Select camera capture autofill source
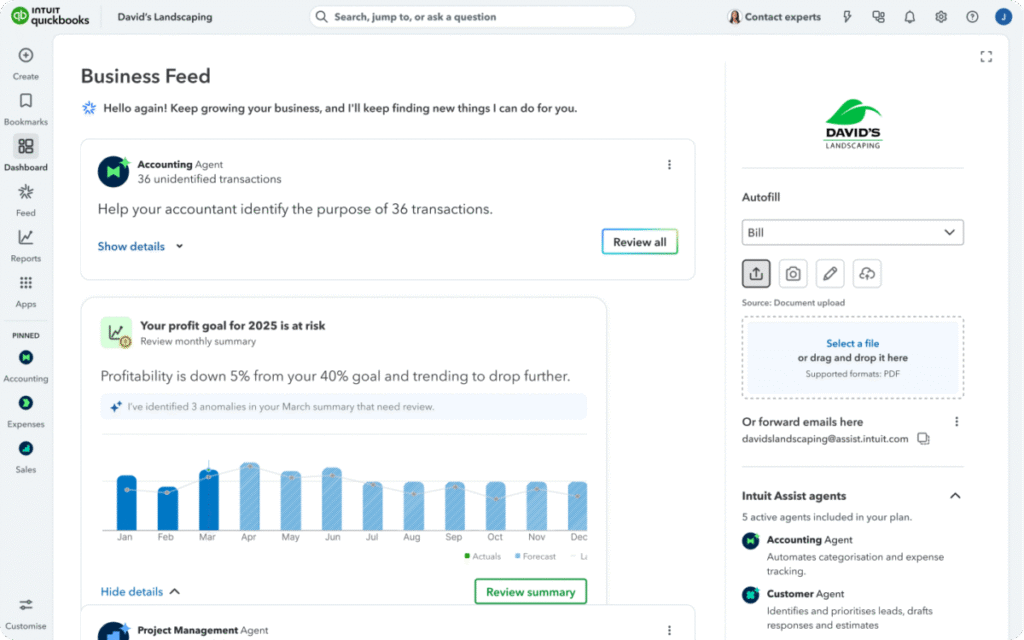The height and width of the screenshot is (640, 1024). [x=793, y=274]
